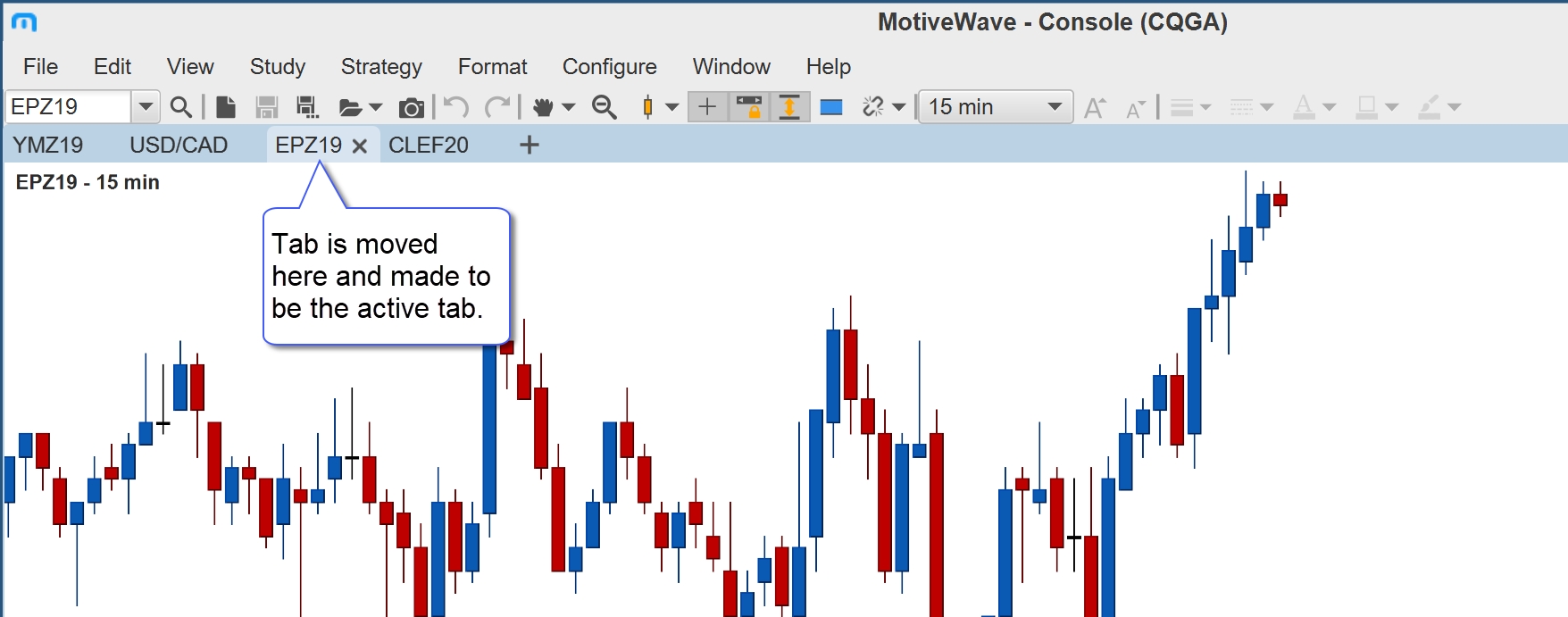The height and width of the screenshot is (617, 1568).
Task: Expand the link icon dropdown arrow
Action: pyautogui.click(x=899, y=108)
